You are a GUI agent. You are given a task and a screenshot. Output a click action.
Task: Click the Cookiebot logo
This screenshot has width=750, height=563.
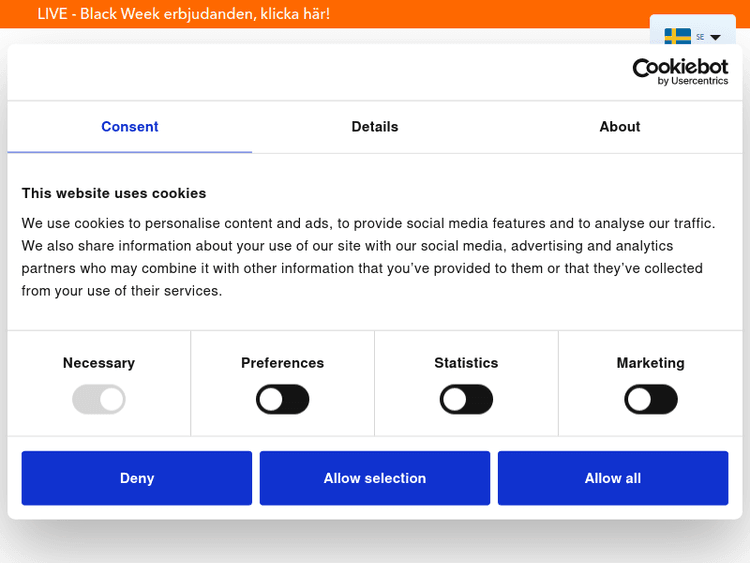(x=680, y=71)
